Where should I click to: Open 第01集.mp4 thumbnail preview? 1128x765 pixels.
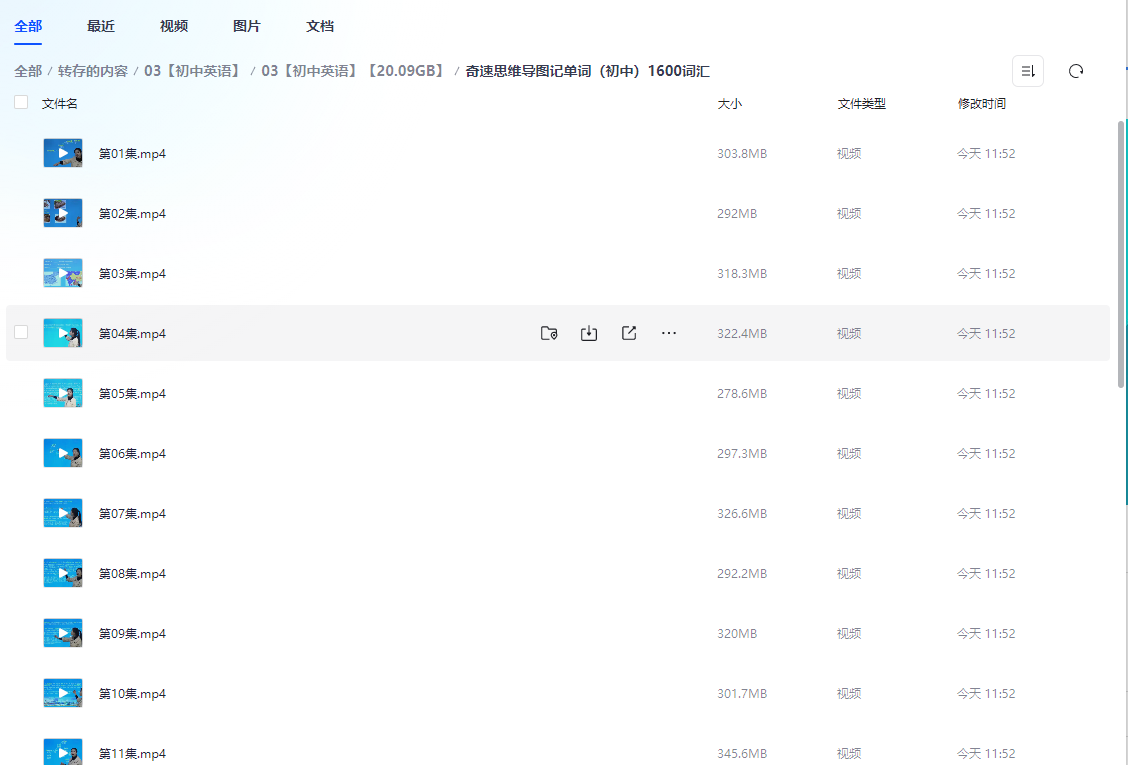63,152
